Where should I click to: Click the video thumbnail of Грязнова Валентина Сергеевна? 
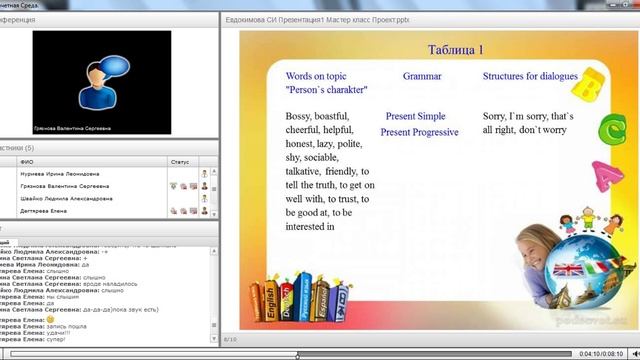pos(102,82)
